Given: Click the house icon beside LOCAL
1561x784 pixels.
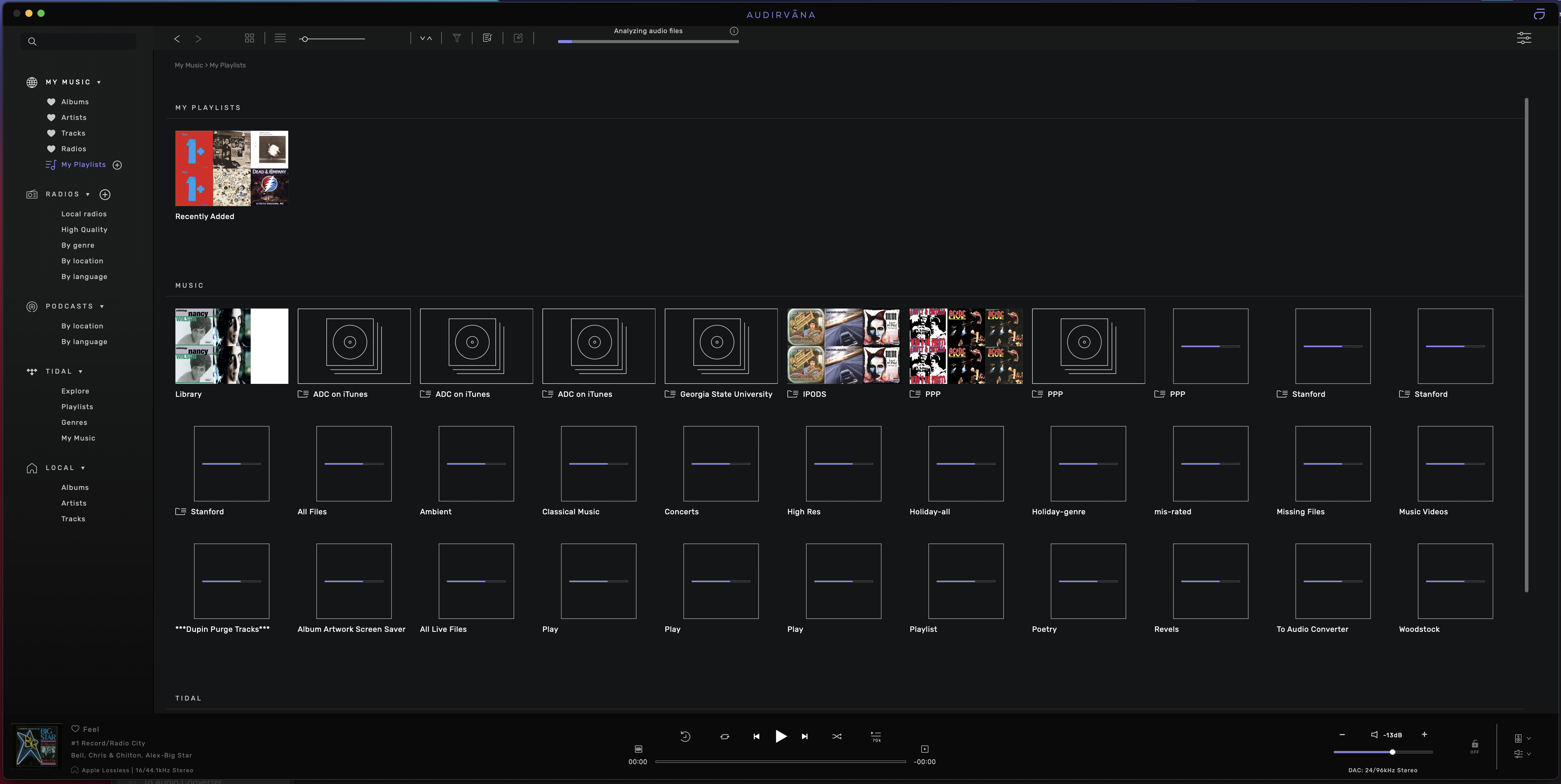Looking at the screenshot, I should click(x=32, y=468).
